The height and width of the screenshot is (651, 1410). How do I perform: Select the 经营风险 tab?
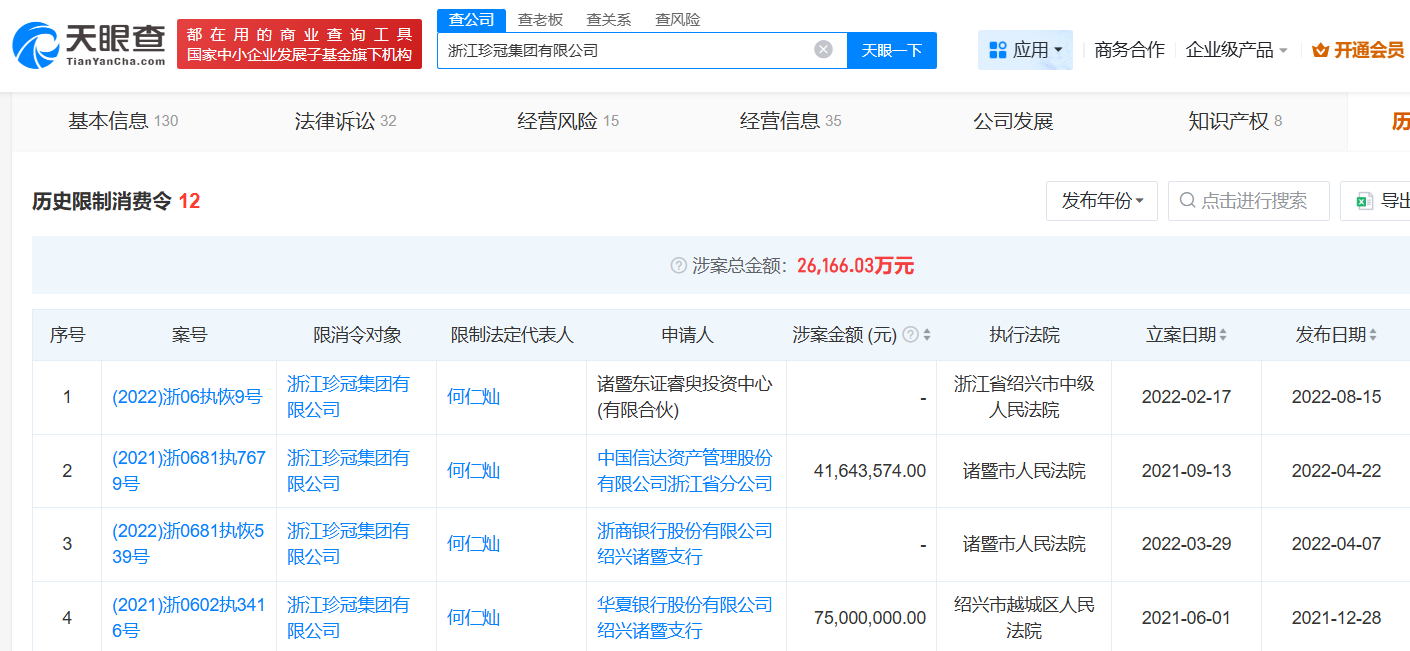(x=567, y=121)
